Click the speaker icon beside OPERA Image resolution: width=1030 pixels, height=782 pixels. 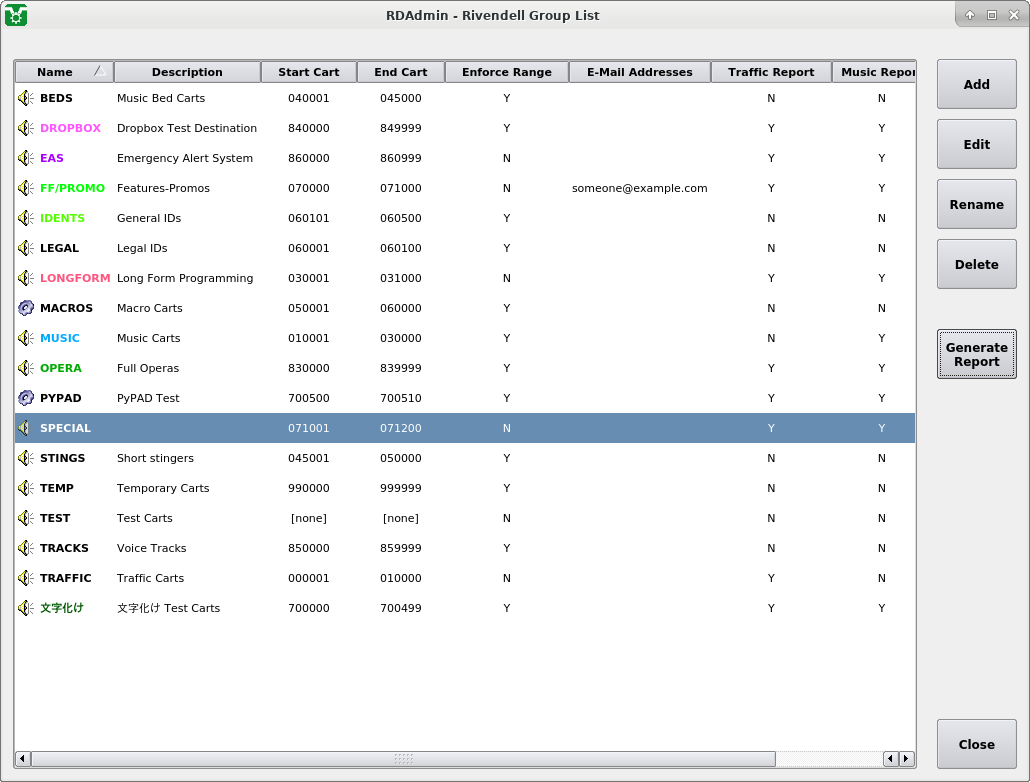26,368
